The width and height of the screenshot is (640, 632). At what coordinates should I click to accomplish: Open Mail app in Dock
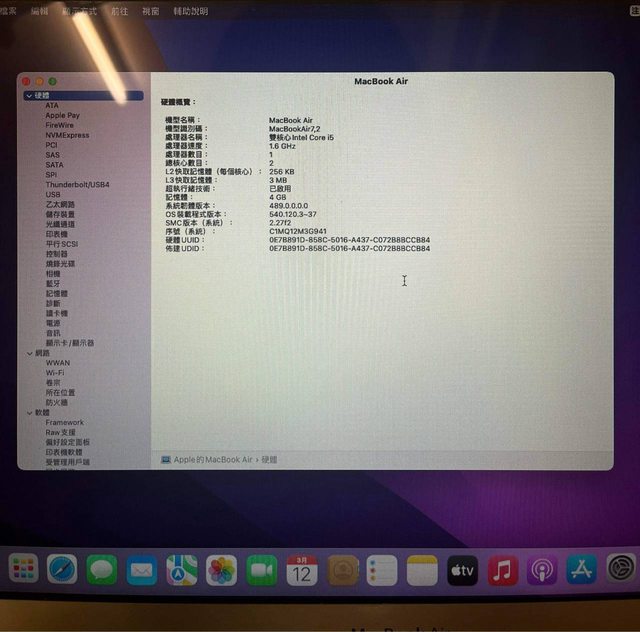[x=141, y=570]
